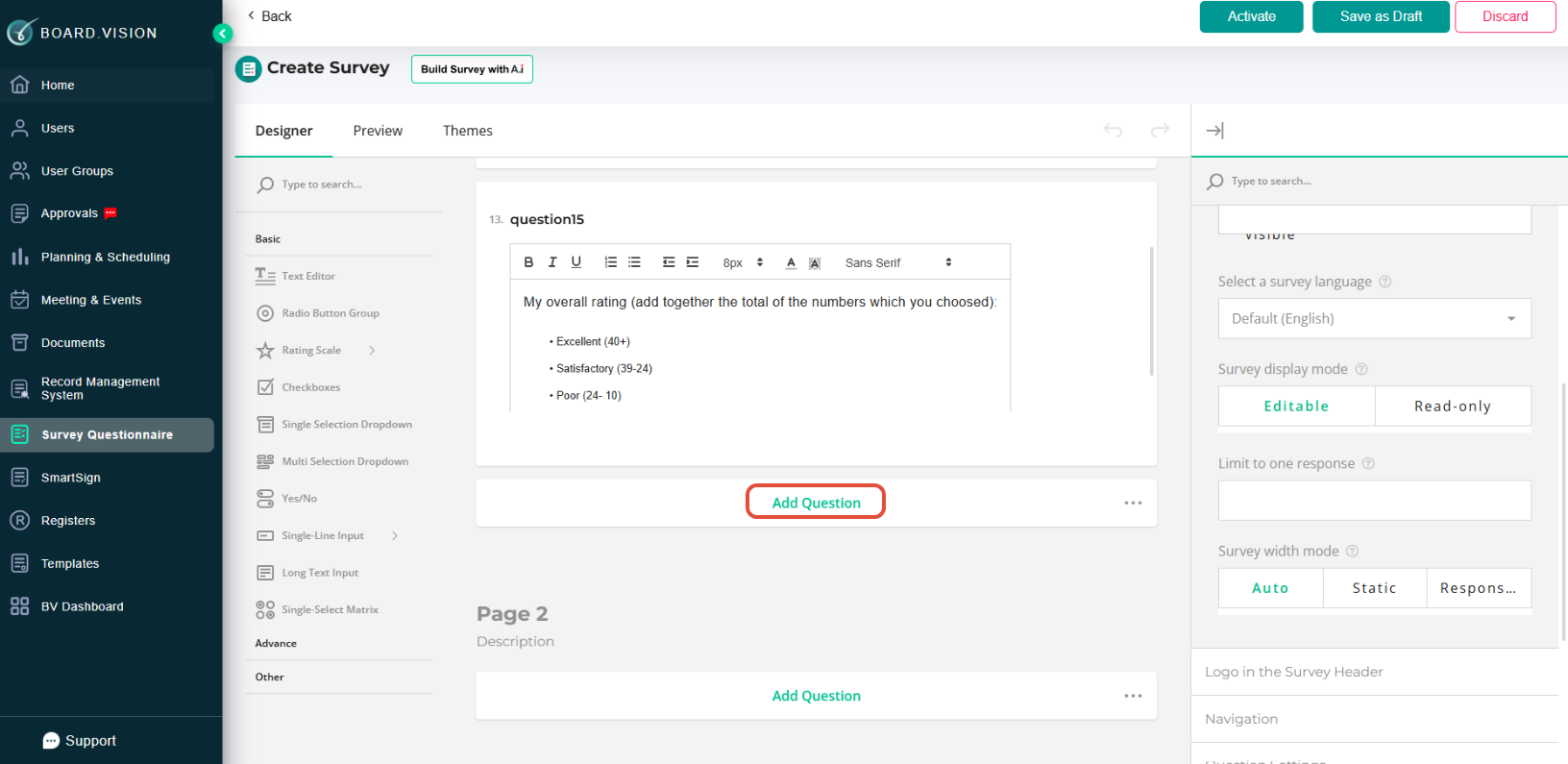Switch to Themes tab
The width and height of the screenshot is (1568, 764).
coord(467,131)
